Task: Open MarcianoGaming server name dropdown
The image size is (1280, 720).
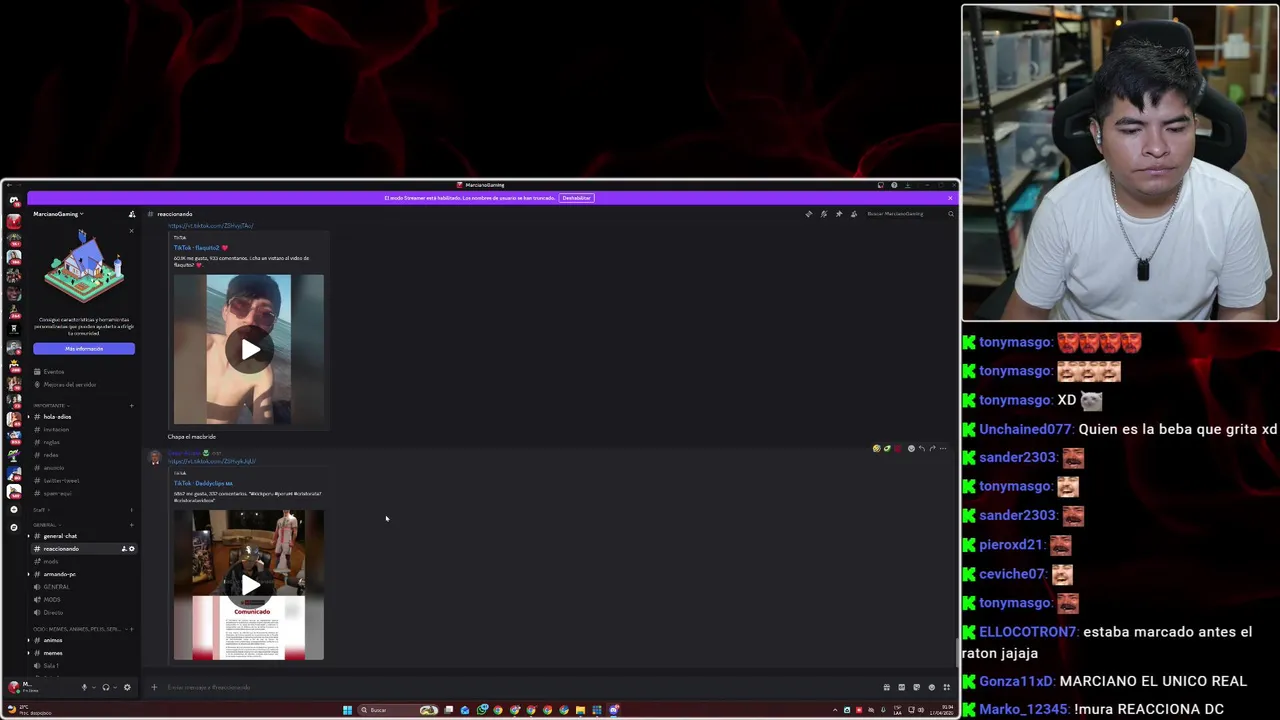Action: coord(58,214)
